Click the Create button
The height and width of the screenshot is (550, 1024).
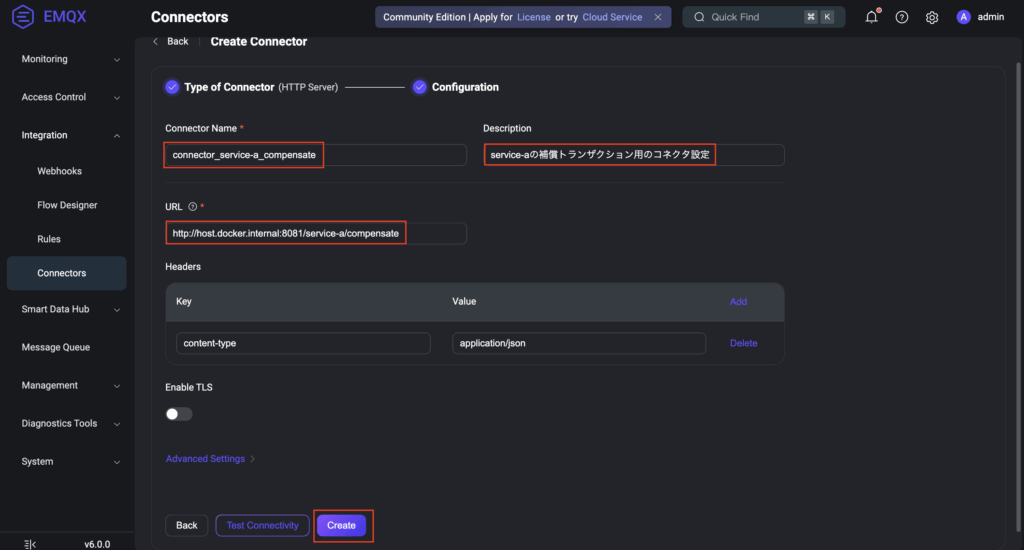click(341, 525)
